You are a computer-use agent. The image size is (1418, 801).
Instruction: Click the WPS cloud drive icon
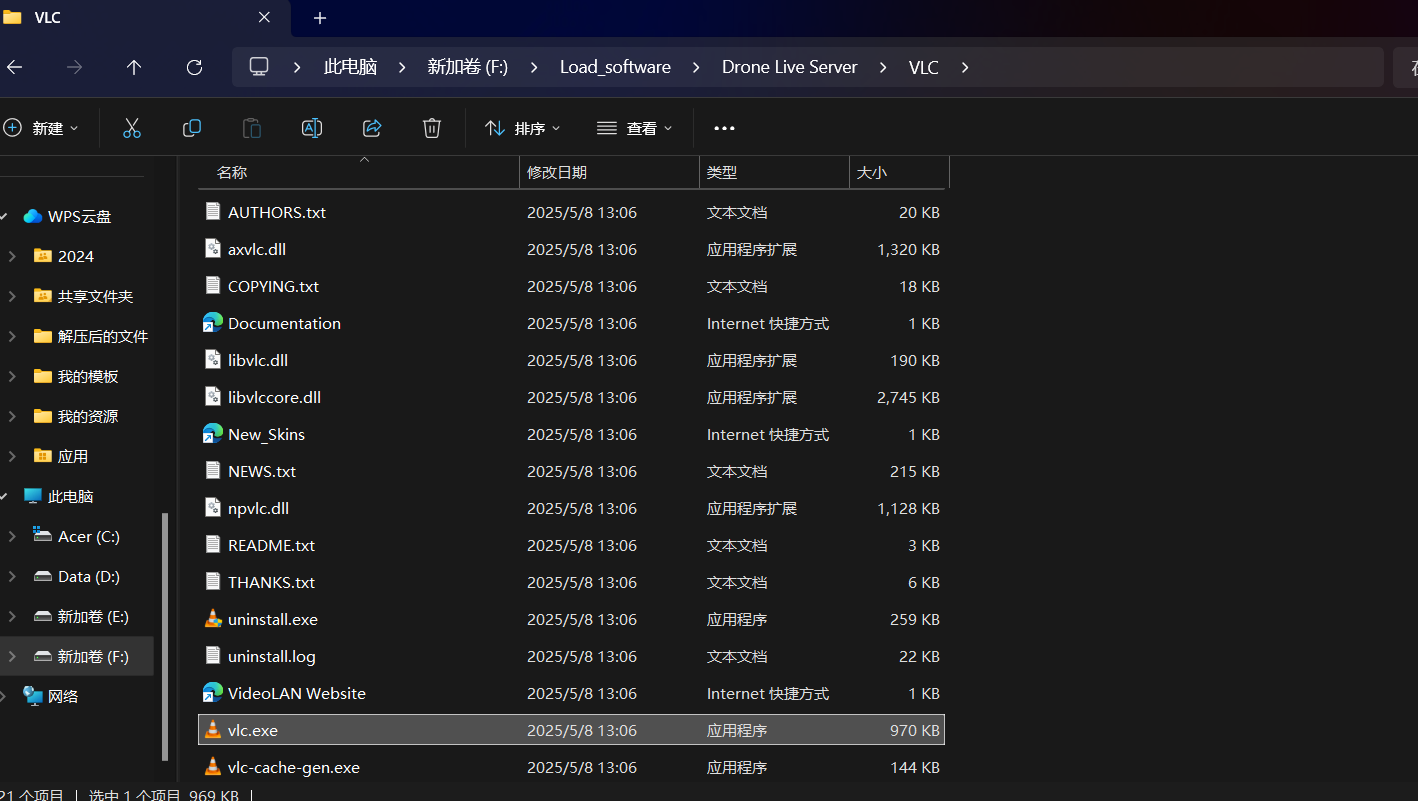click(x=33, y=216)
